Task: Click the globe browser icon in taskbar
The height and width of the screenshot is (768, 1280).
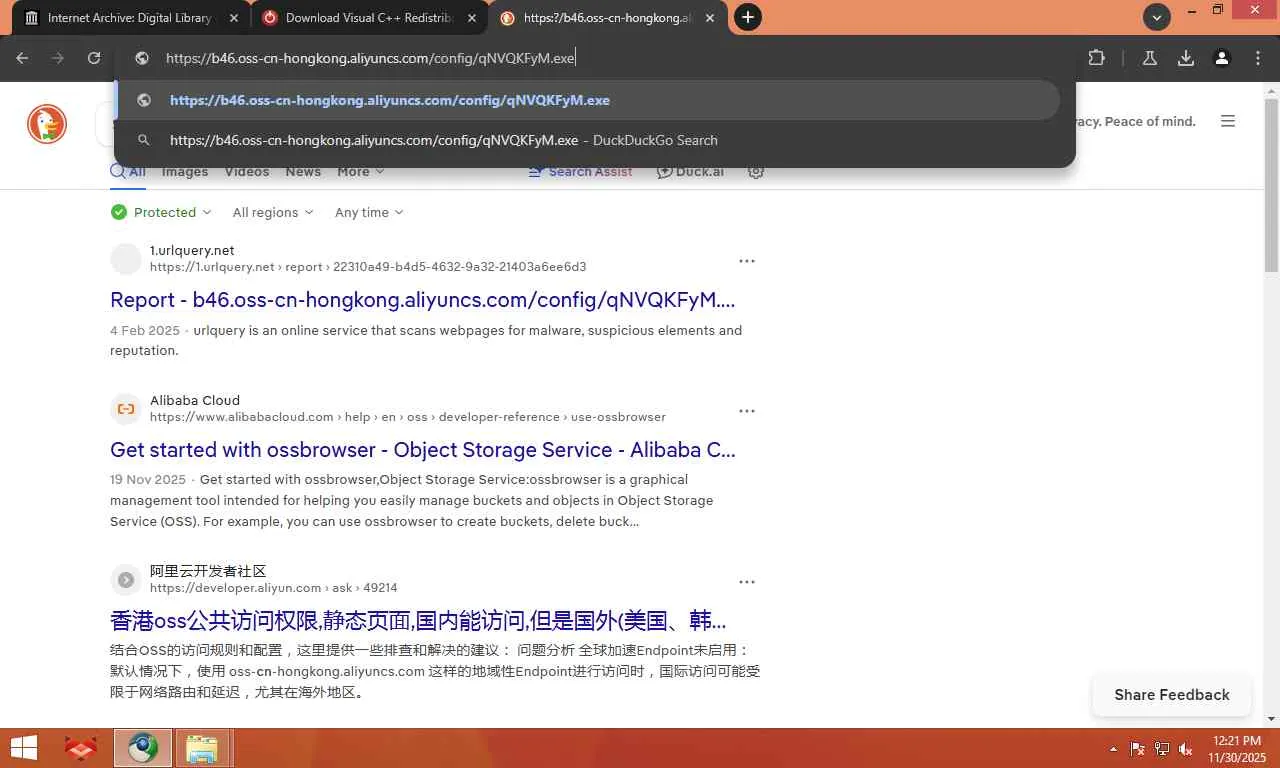Action: coord(142,748)
